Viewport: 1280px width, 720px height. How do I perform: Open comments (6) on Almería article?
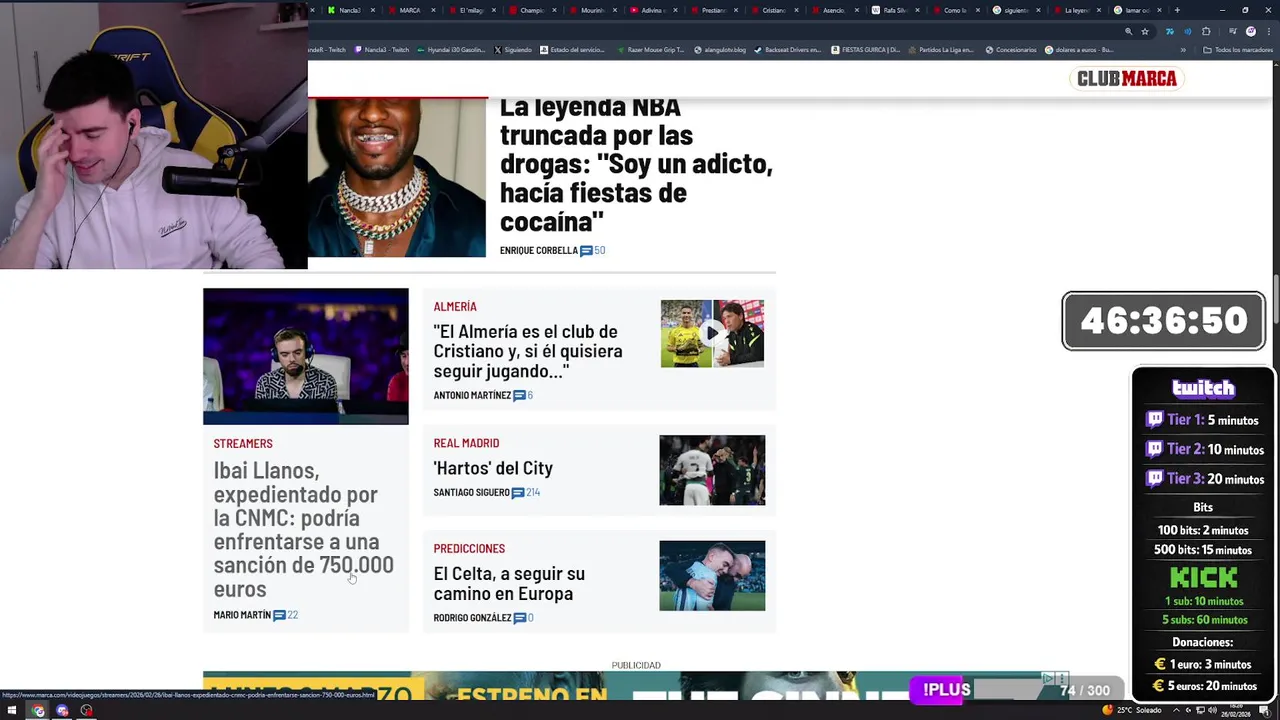(523, 395)
